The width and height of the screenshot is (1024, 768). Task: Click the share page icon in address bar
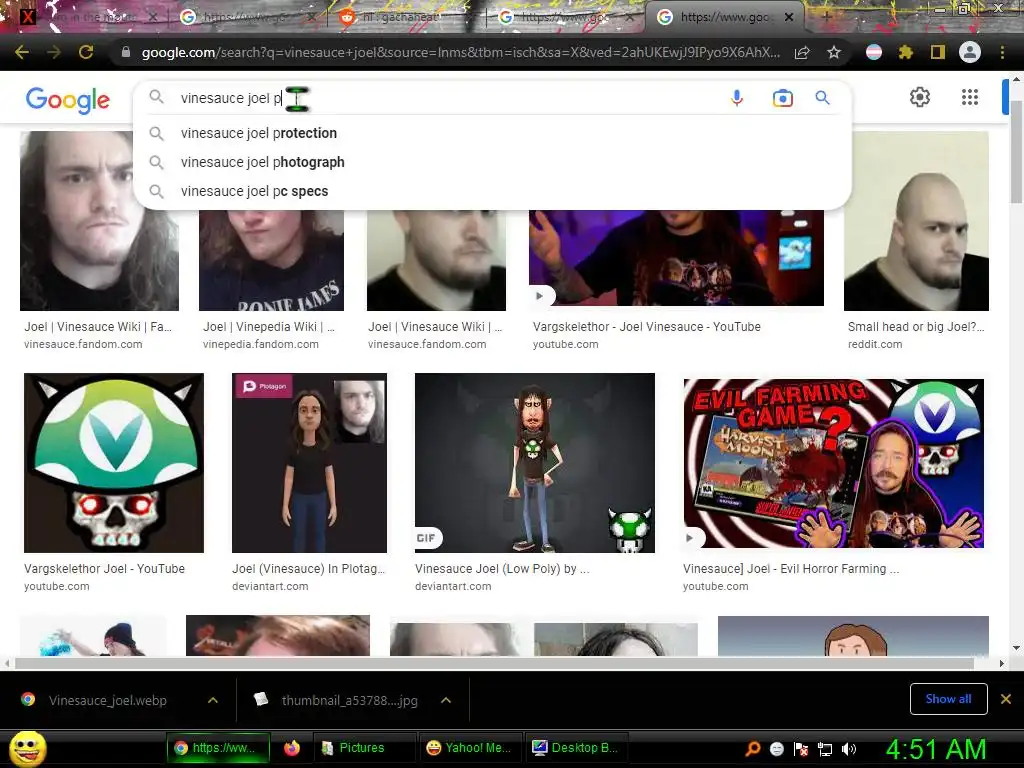[802, 52]
